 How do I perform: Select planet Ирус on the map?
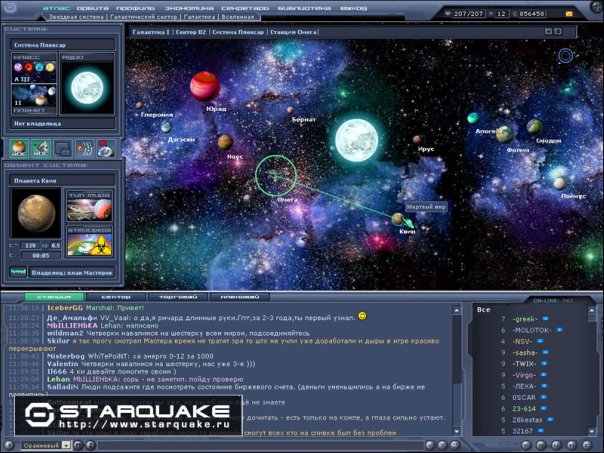click(417, 139)
